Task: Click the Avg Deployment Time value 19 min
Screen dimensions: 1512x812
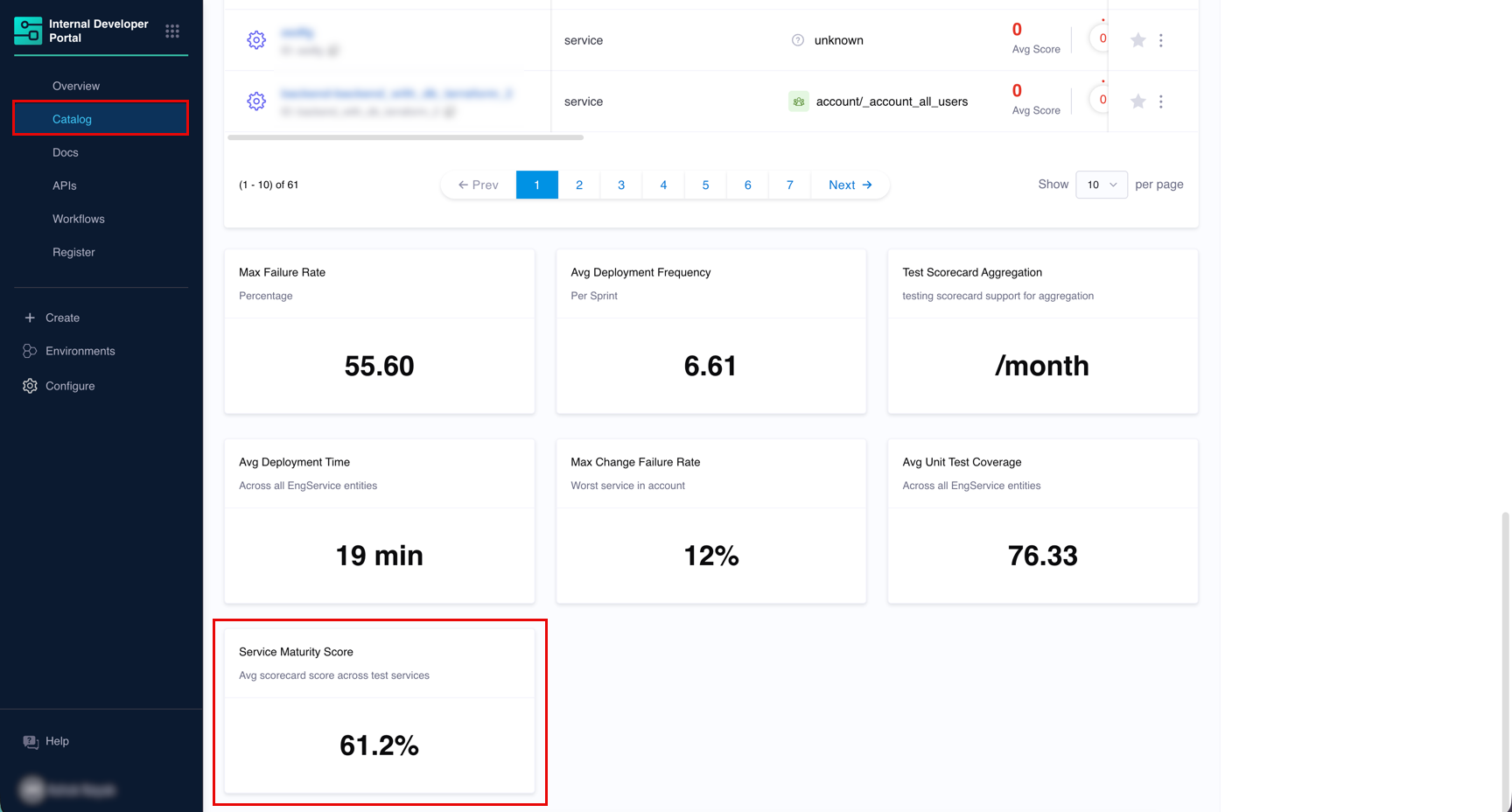Action: coord(380,556)
